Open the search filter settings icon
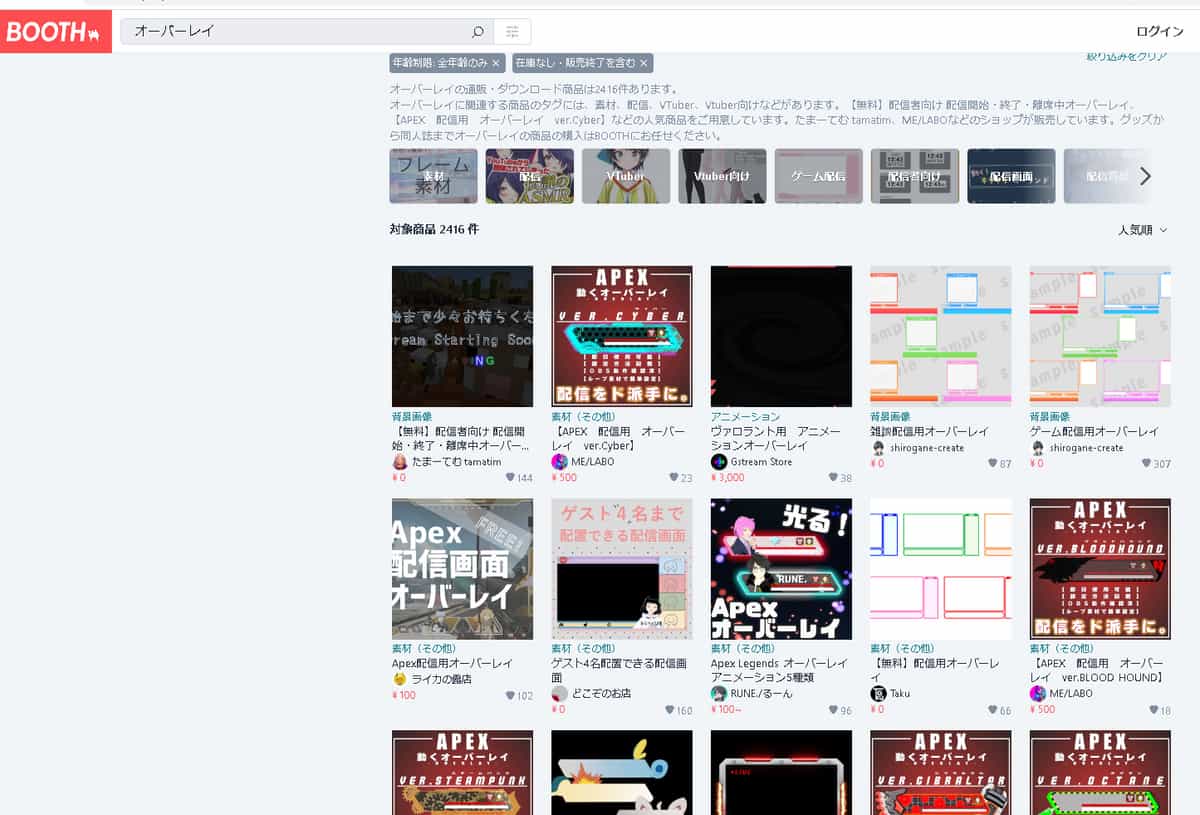This screenshot has height=815, width=1200. [x=512, y=31]
